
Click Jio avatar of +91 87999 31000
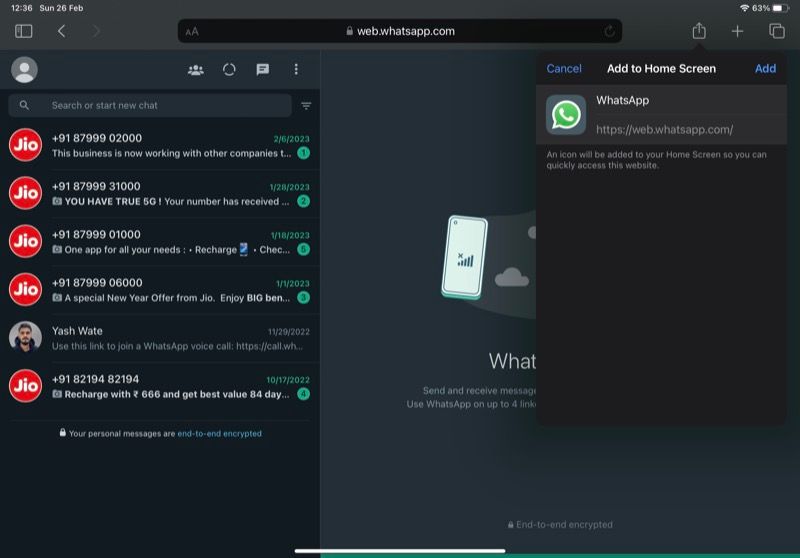click(x=25, y=193)
